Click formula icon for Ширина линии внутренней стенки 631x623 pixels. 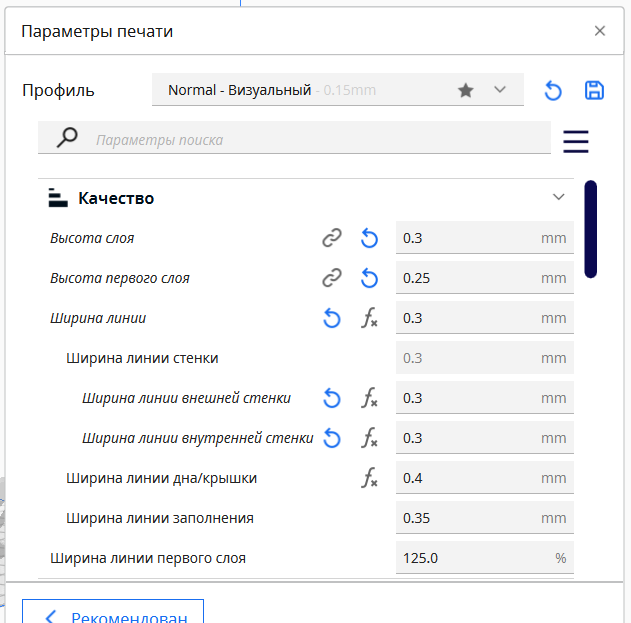click(x=369, y=438)
